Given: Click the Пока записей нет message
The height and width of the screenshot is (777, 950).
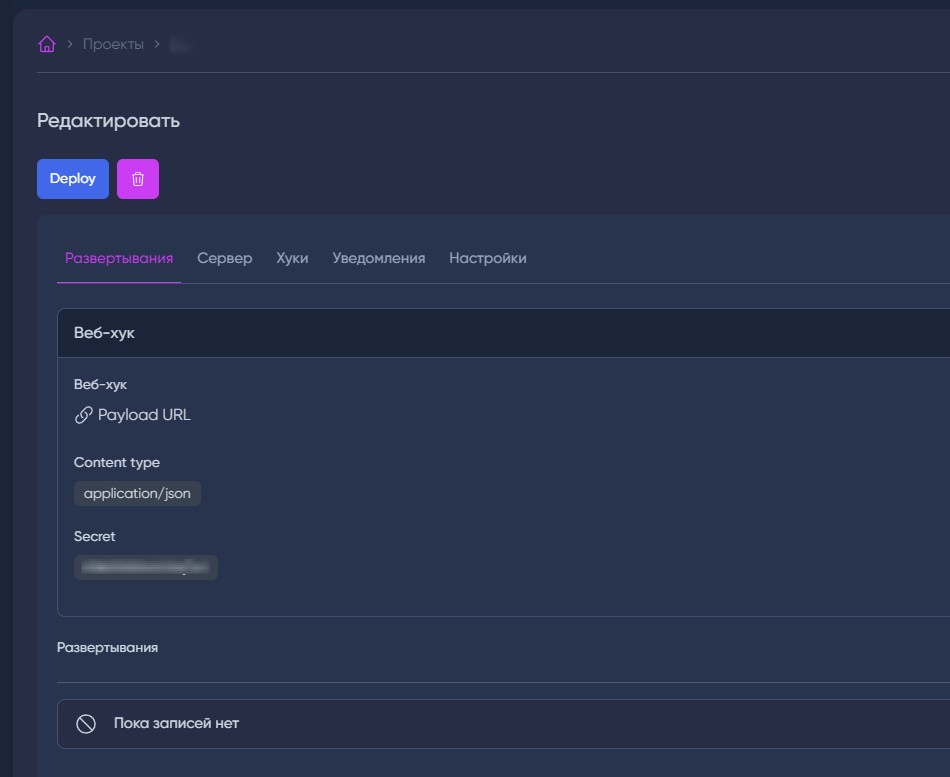Looking at the screenshot, I should click(x=176, y=723).
